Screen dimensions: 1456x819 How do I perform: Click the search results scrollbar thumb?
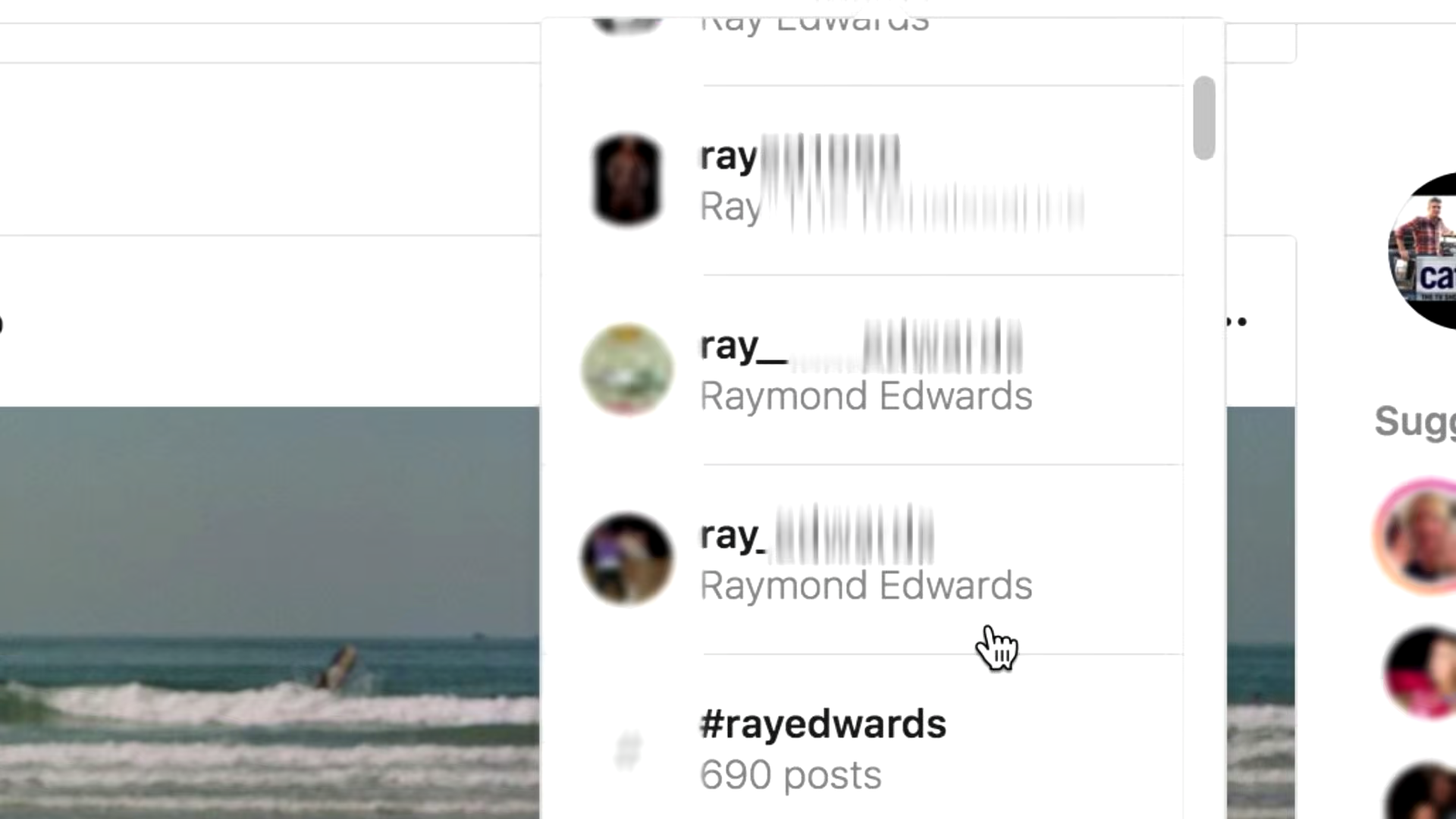tap(1204, 118)
